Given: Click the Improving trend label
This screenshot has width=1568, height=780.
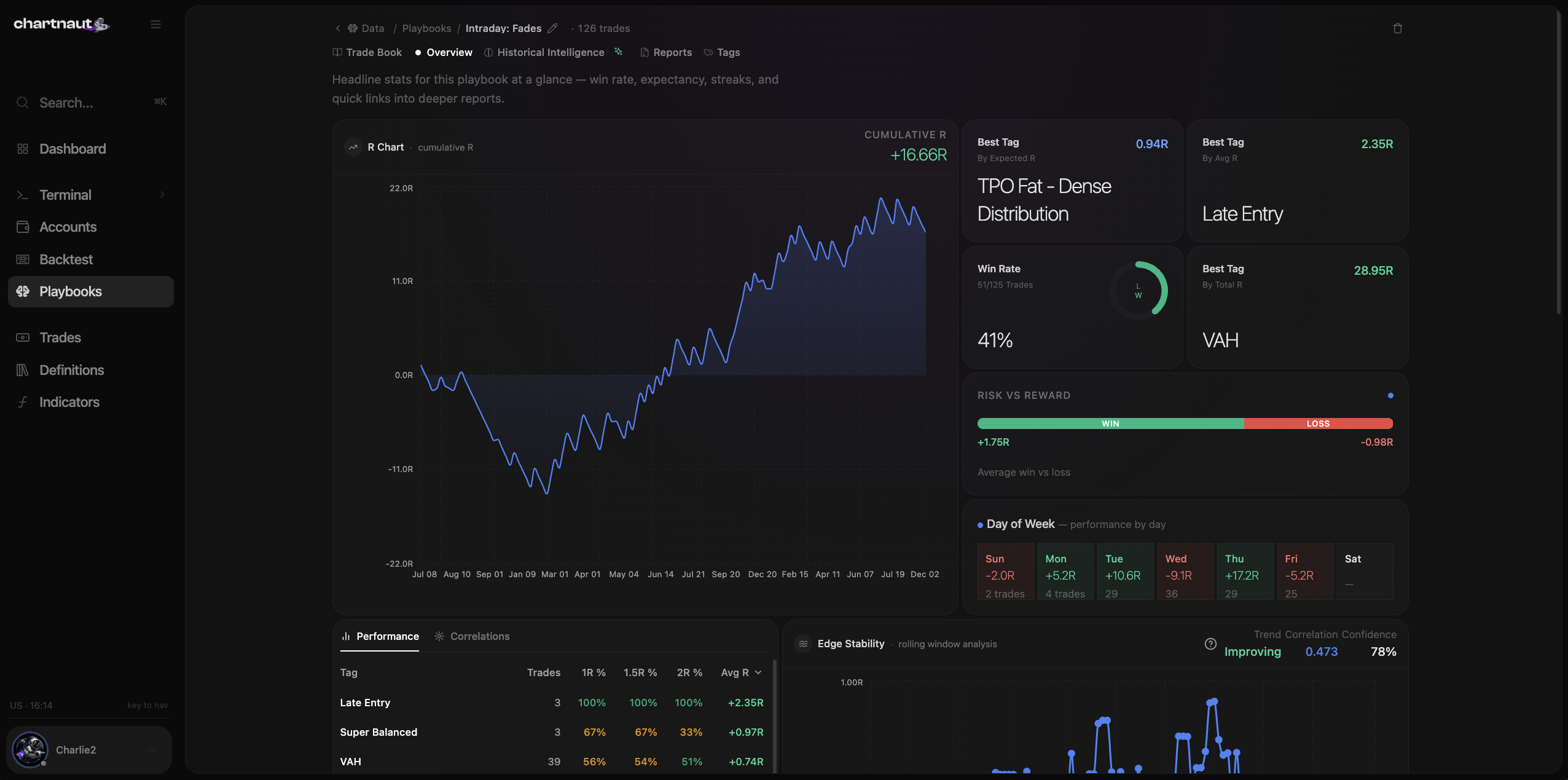Looking at the screenshot, I should (x=1252, y=652).
